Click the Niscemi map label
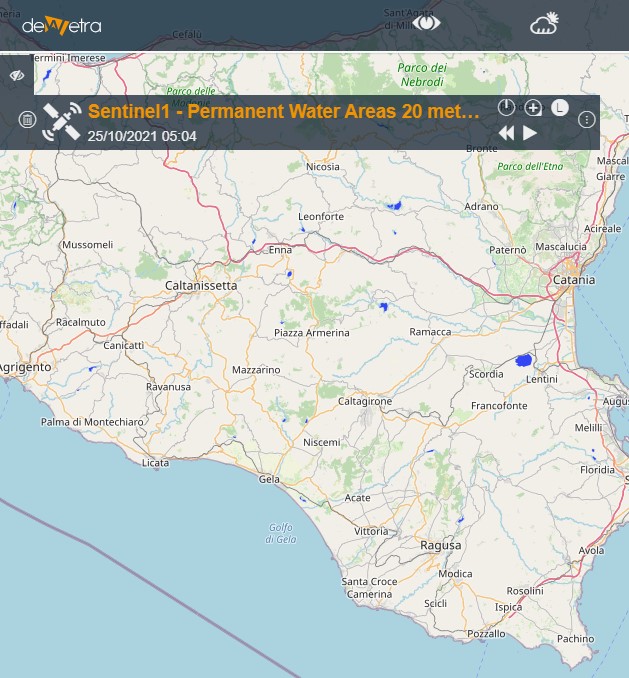The image size is (629, 678). pyautogui.click(x=322, y=442)
